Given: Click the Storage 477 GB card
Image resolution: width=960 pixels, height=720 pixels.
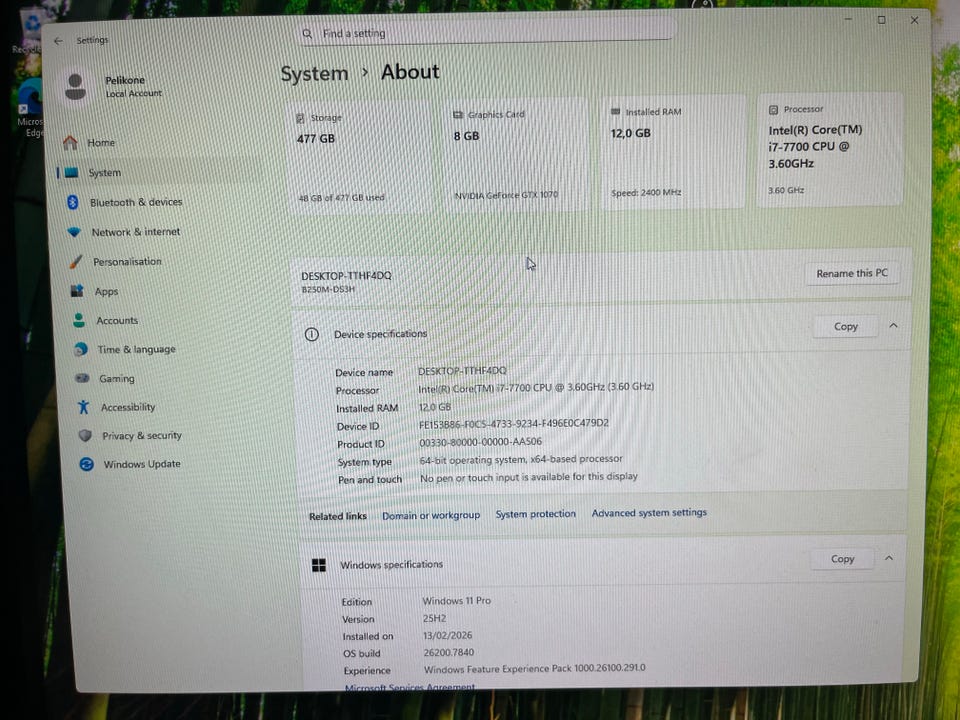Looking at the screenshot, I should pyautogui.click(x=361, y=157).
